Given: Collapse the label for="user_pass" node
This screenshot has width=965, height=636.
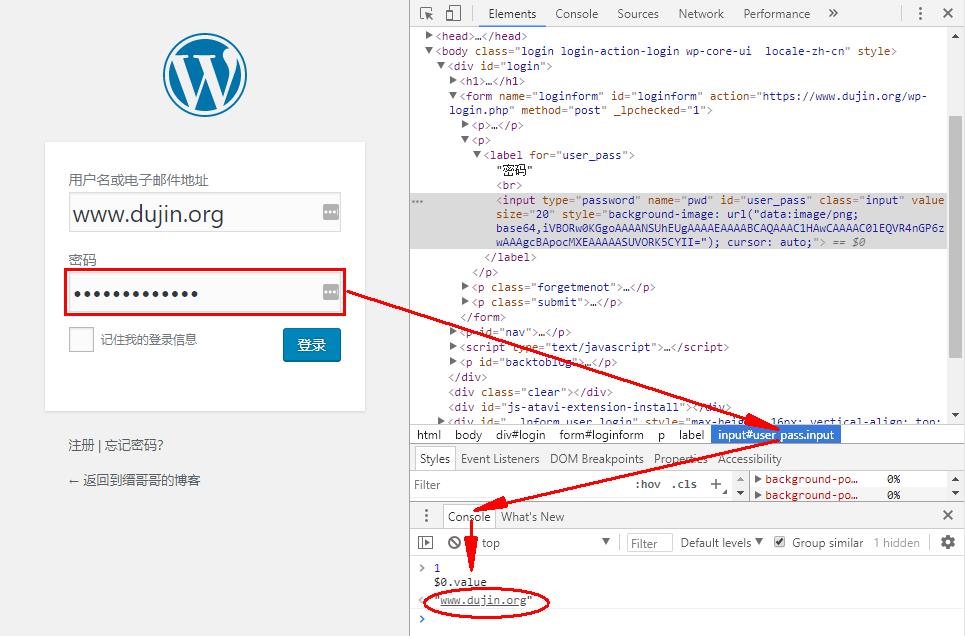Looking at the screenshot, I should tap(477, 155).
